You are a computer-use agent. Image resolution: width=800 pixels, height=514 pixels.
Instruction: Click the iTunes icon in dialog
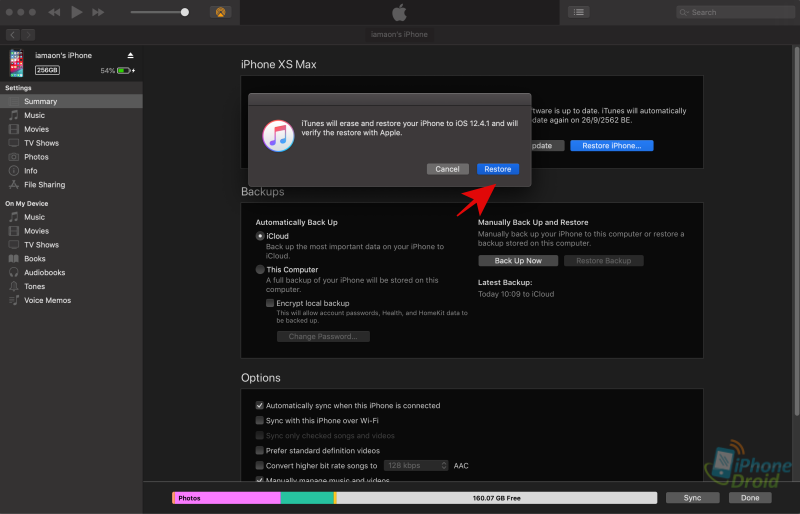pos(278,136)
